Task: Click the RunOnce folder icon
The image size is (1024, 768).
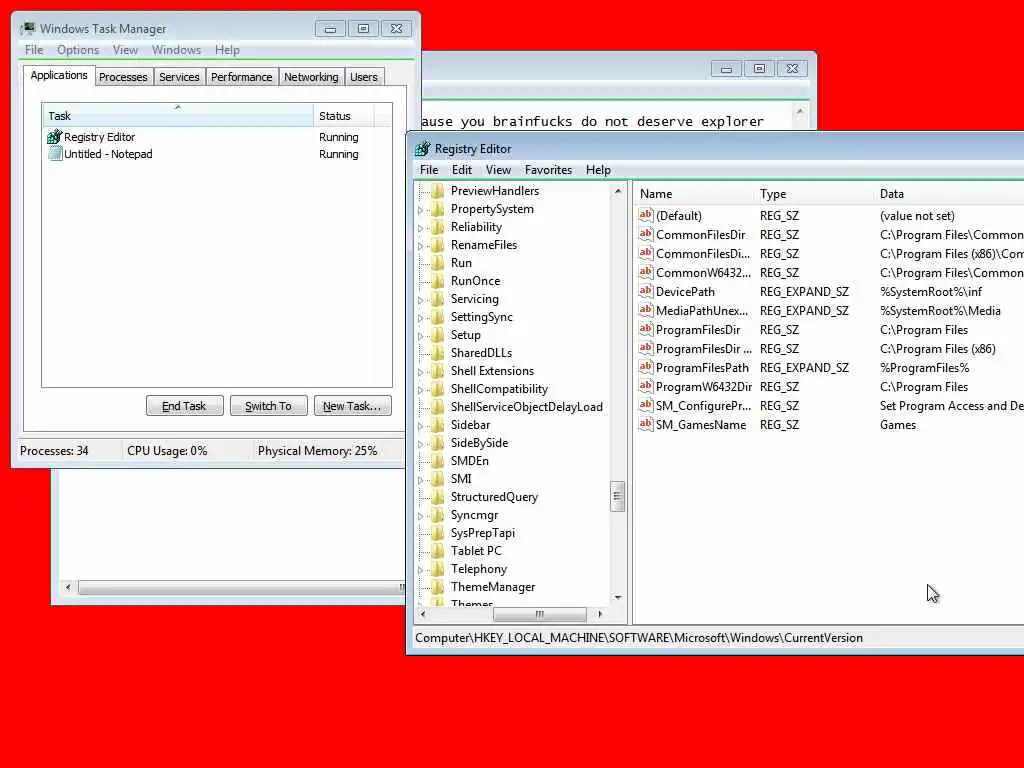Action: tap(438, 281)
